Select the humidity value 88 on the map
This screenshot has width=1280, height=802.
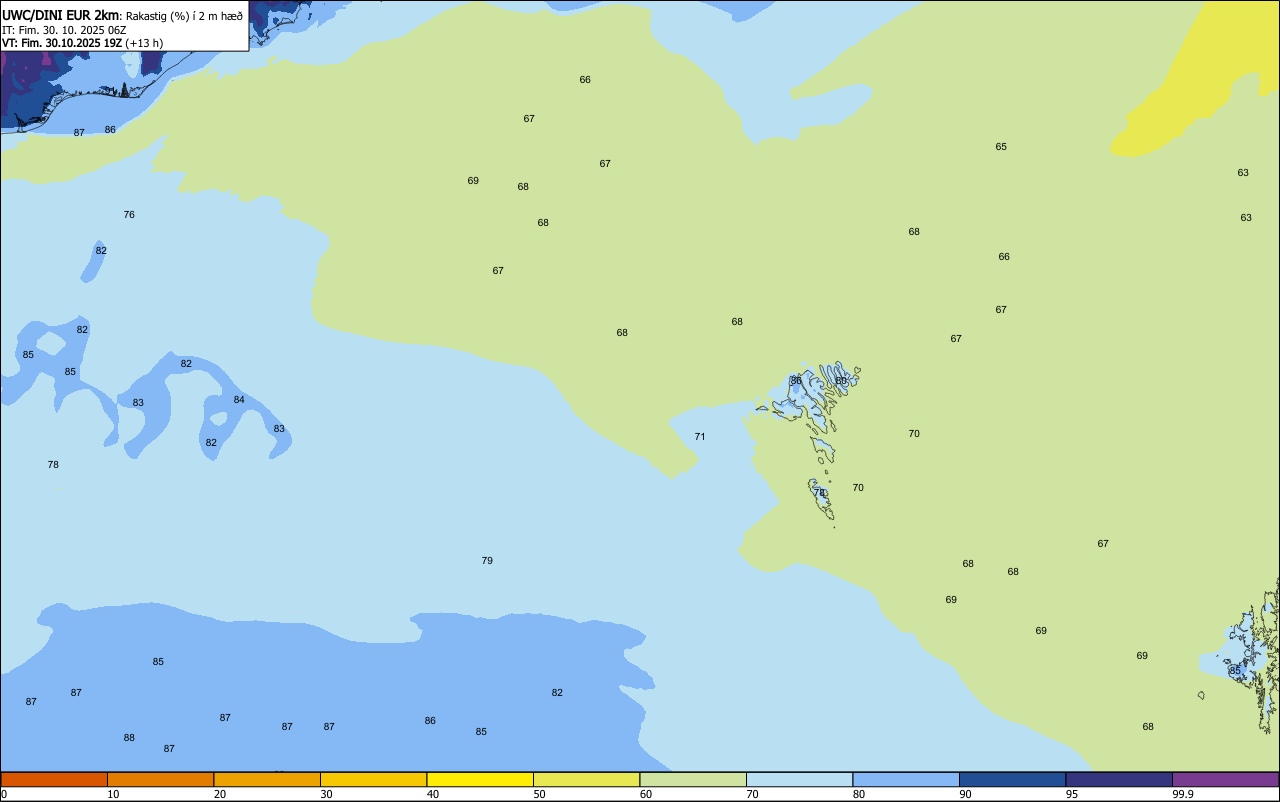[x=129, y=738]
